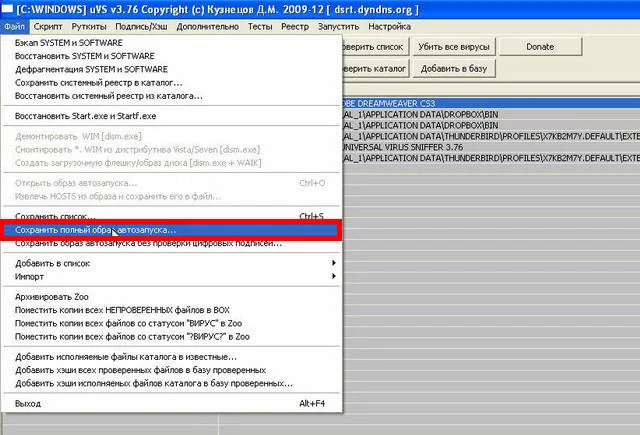
Task: Click the partially hidden 'верить каталог' button
Action: pos(376,69)
